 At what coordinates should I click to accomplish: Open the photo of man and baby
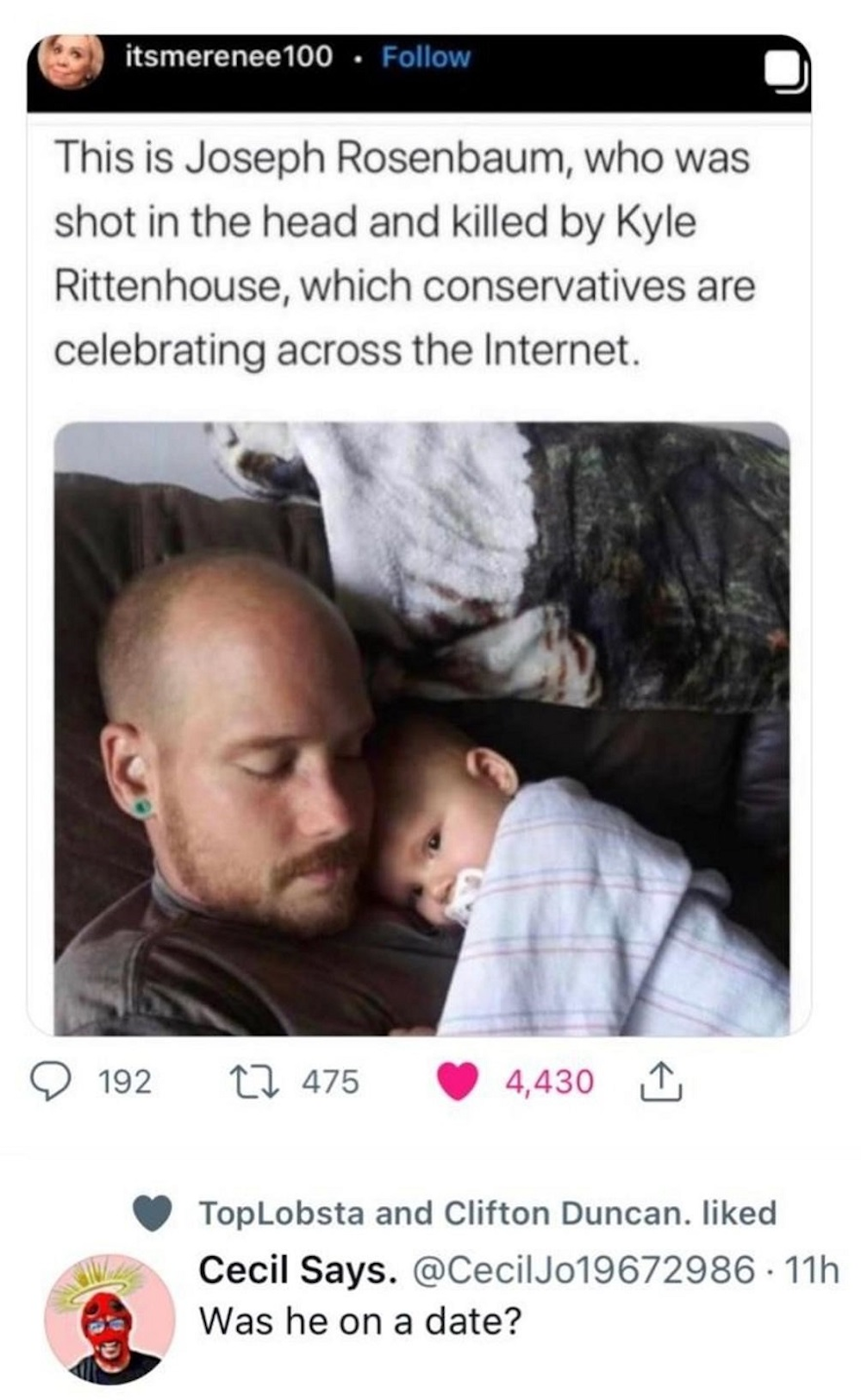[x=421, y=728]
